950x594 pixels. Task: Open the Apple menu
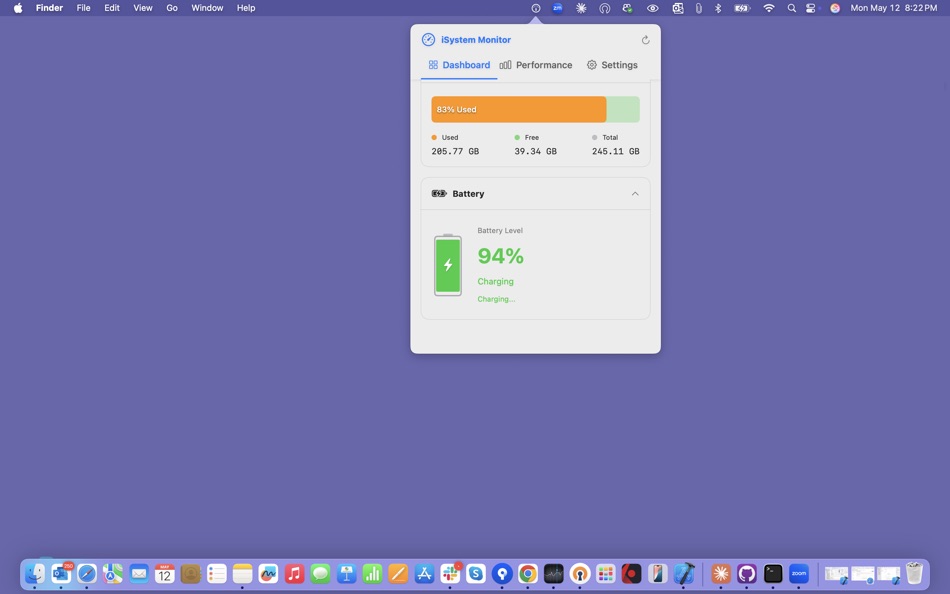pos(16,7)
